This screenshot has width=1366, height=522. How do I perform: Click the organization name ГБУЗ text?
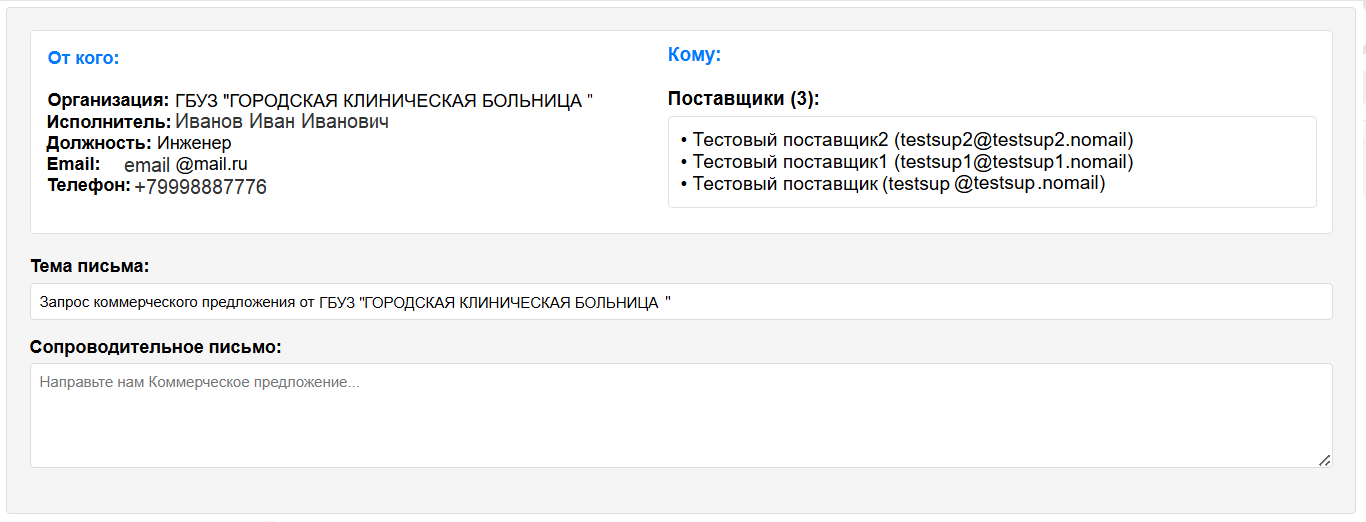tap(384, 101)
